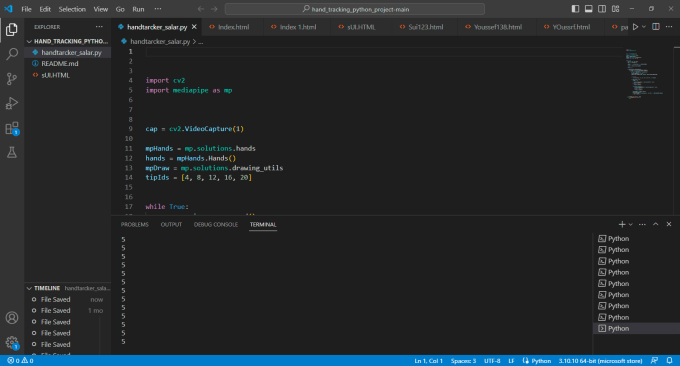Maximize the panel with chevron up
Screen dimensions: 680x366
(656, 224)
